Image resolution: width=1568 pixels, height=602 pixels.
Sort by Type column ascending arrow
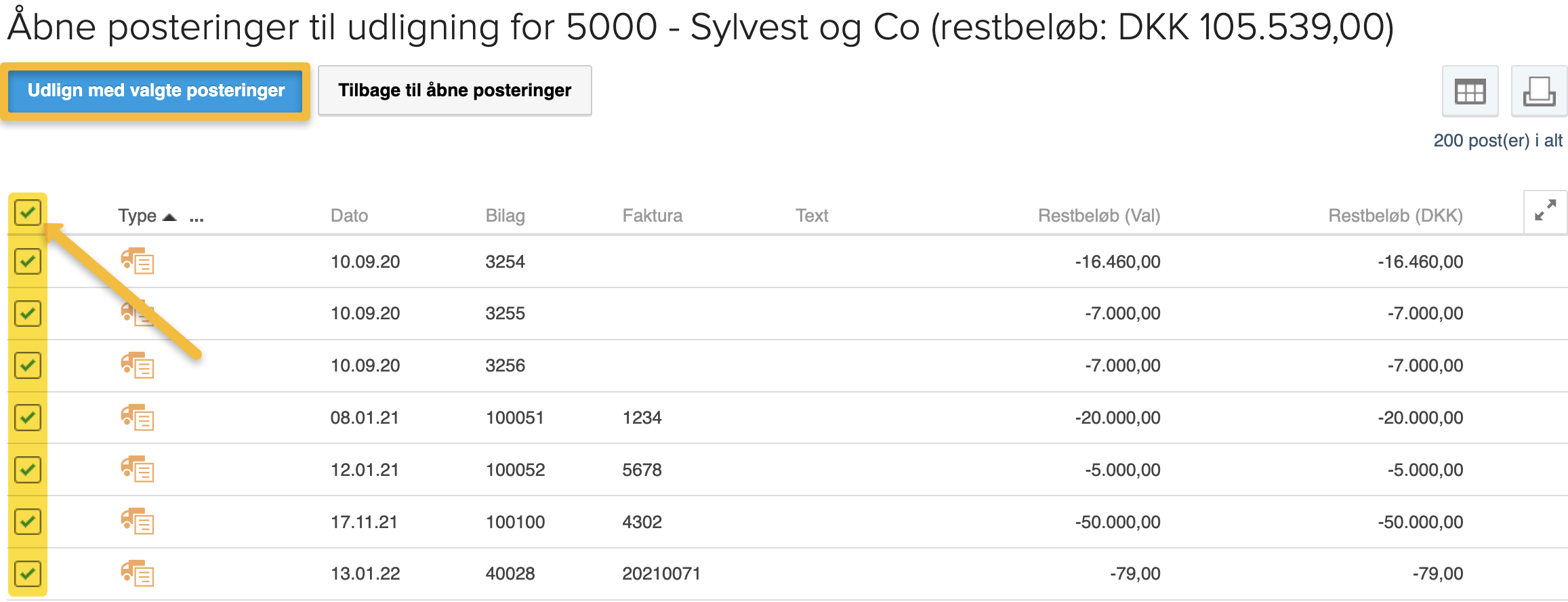tap(169, 217)
